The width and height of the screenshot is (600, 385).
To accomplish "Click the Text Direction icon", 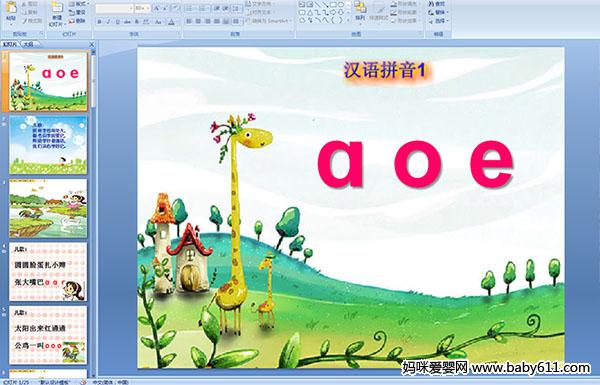I will 249,4.
